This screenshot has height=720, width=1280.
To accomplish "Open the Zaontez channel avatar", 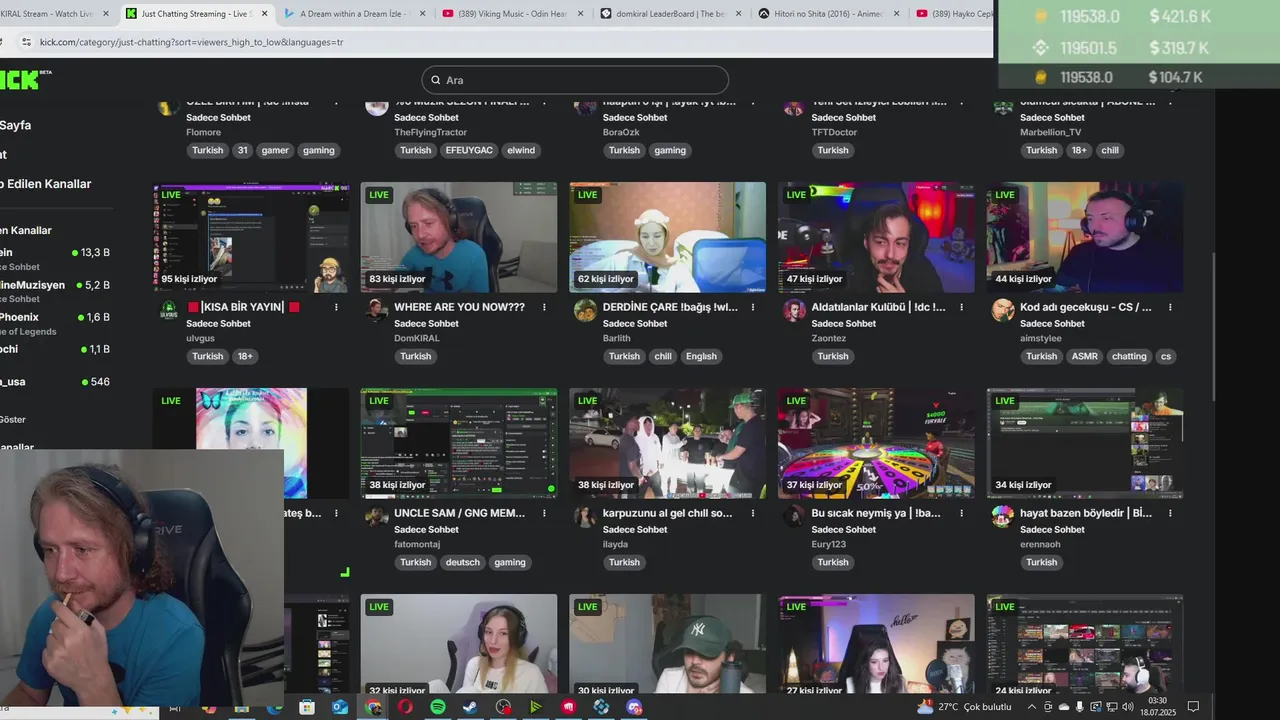I will [x=794, y=310].
